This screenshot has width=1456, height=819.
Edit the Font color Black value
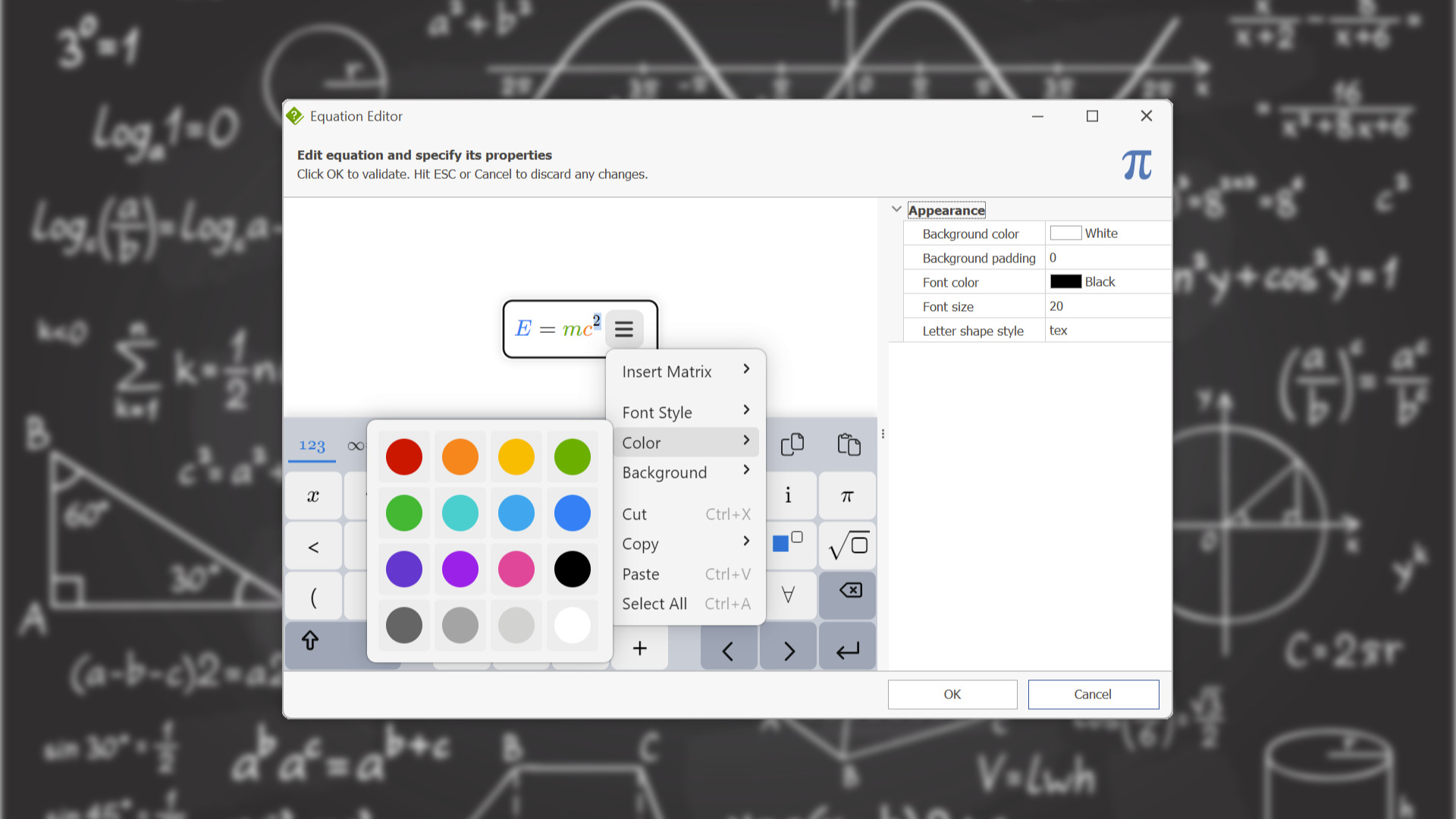coord(1108,282)
